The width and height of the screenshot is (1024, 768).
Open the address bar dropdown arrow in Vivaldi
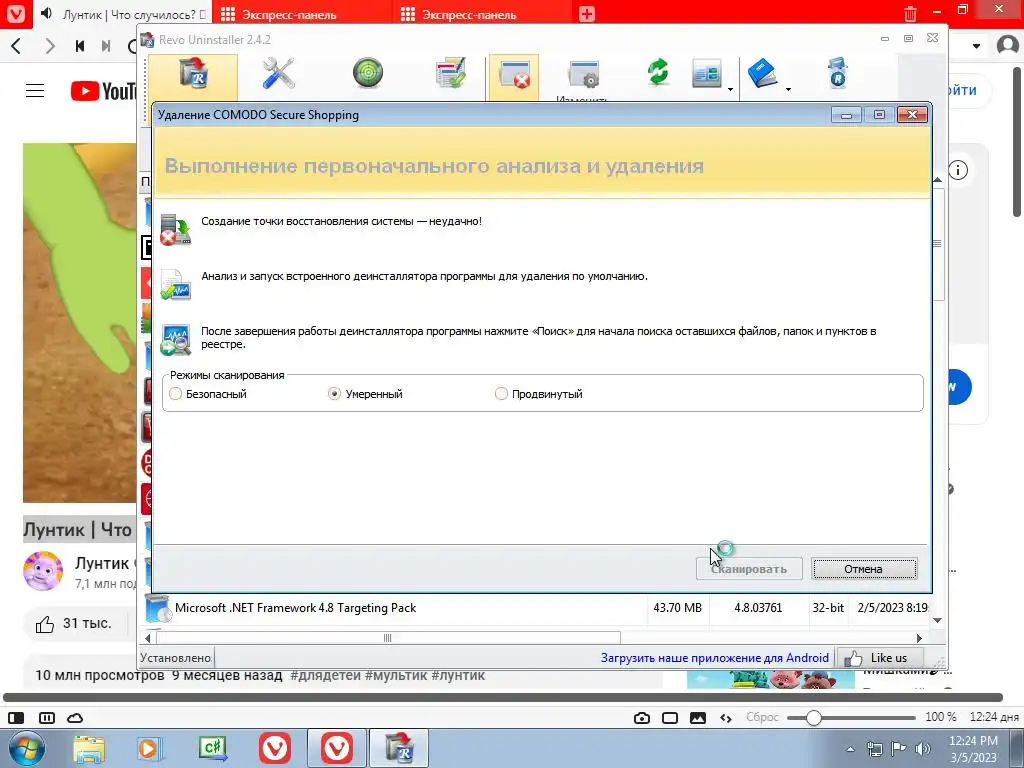976,46
